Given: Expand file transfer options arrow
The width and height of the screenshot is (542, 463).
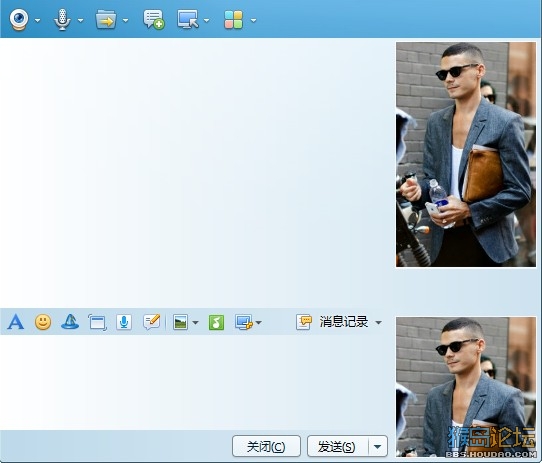Looking at the screenshot, I should click(x=125, y=20).
